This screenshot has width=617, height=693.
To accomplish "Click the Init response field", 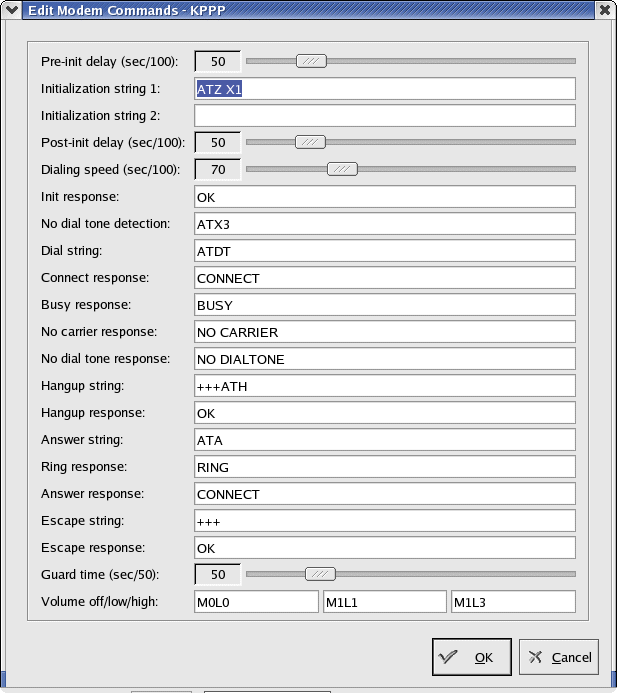I will coord(385,197).
